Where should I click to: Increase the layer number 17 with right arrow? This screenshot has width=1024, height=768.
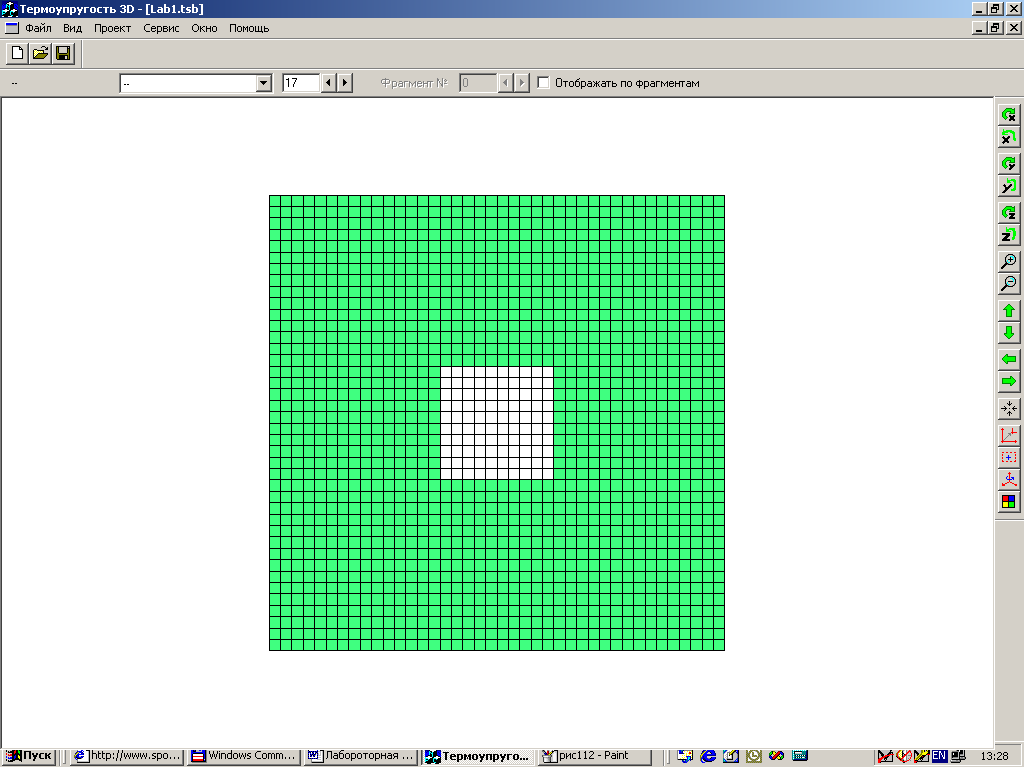point(345,83)
